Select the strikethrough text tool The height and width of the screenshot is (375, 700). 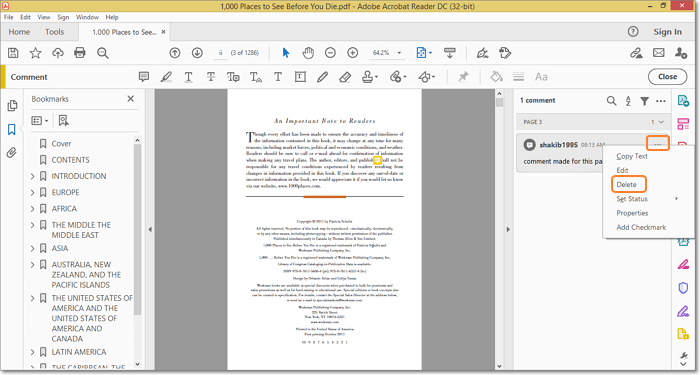pyautogui.click(x=211, y=77)
